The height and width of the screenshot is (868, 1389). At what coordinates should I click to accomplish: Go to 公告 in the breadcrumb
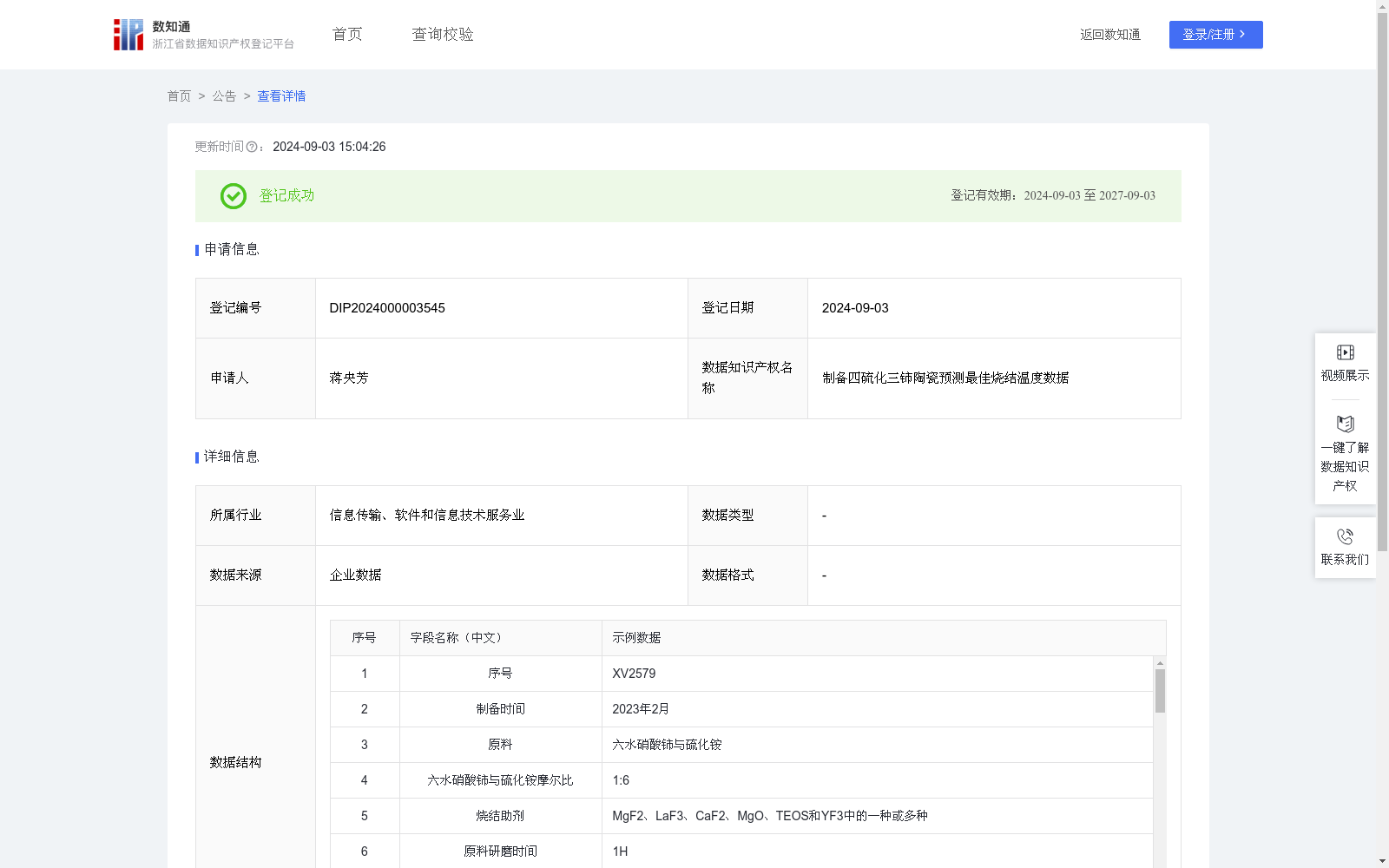tap(225, 96)
